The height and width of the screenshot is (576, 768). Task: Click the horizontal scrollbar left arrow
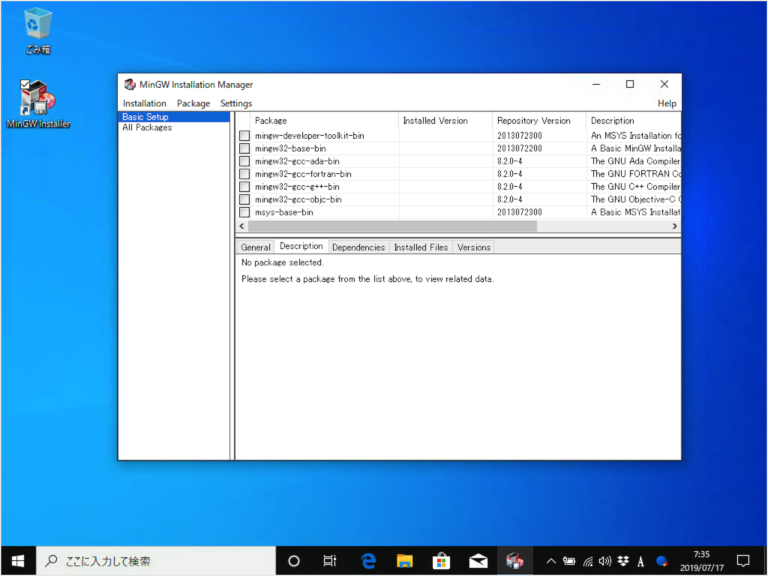(x=241, y=226)
